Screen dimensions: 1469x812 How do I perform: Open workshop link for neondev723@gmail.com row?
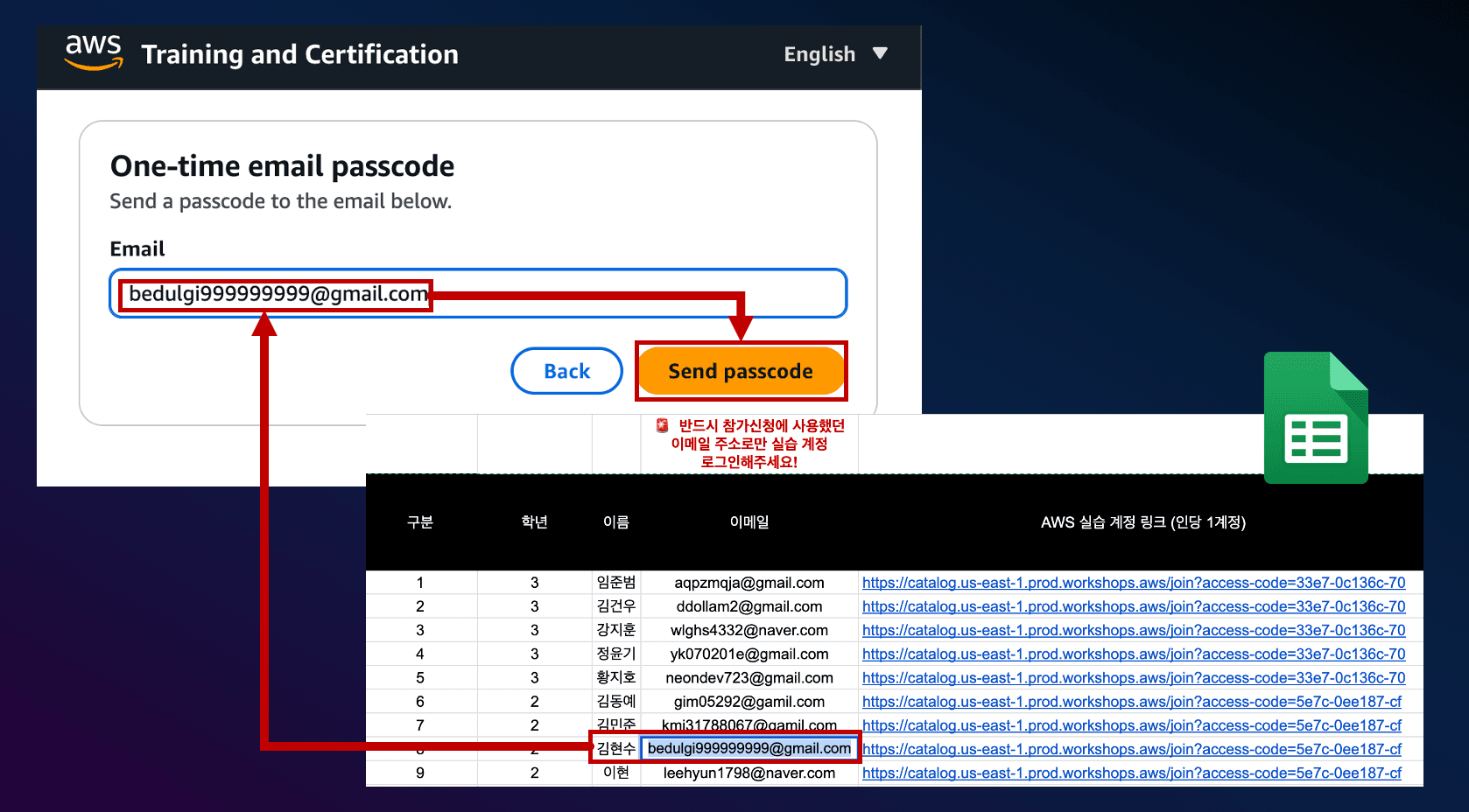coord(1133,677)
